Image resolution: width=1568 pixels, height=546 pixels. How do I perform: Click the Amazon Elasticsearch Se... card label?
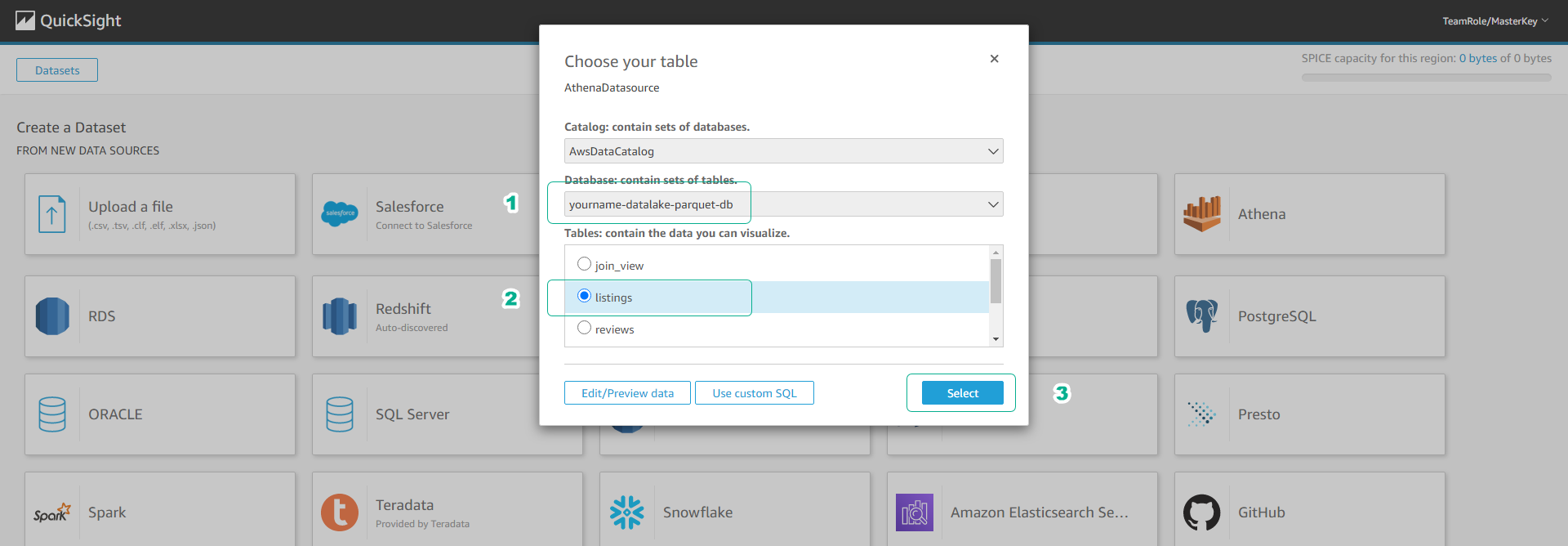point(1040,512)
